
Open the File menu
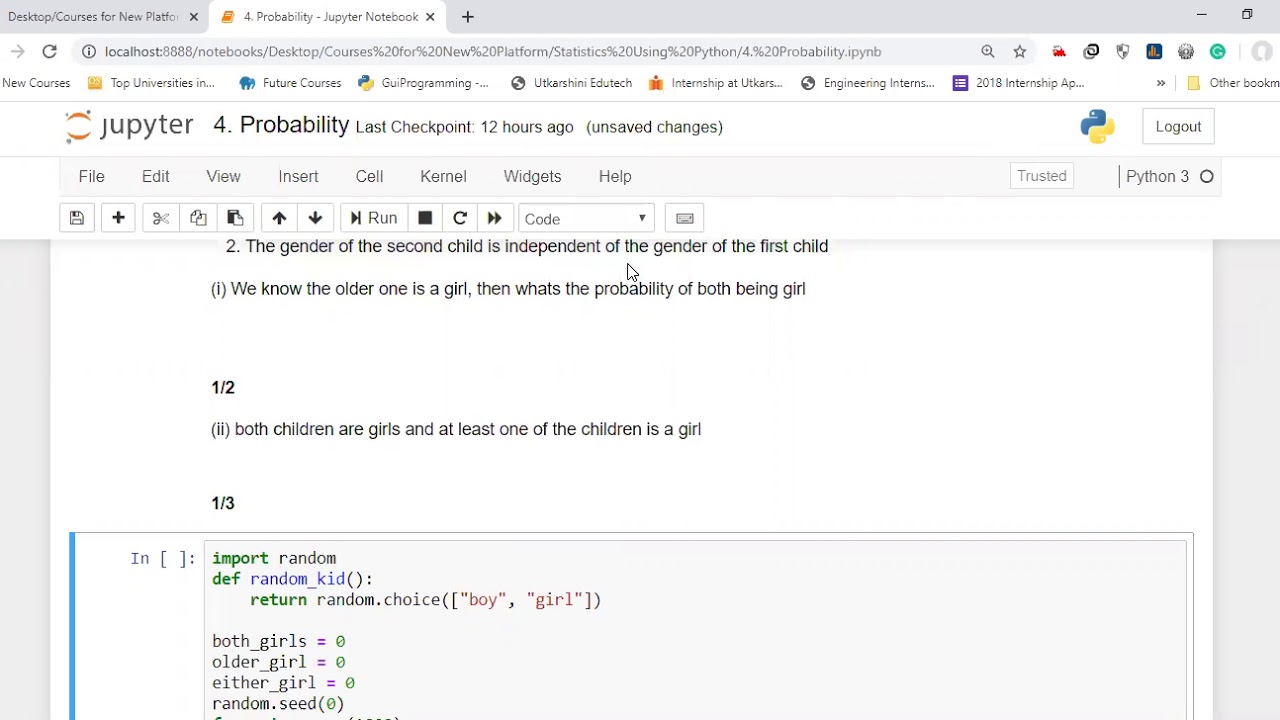(91, 176)
